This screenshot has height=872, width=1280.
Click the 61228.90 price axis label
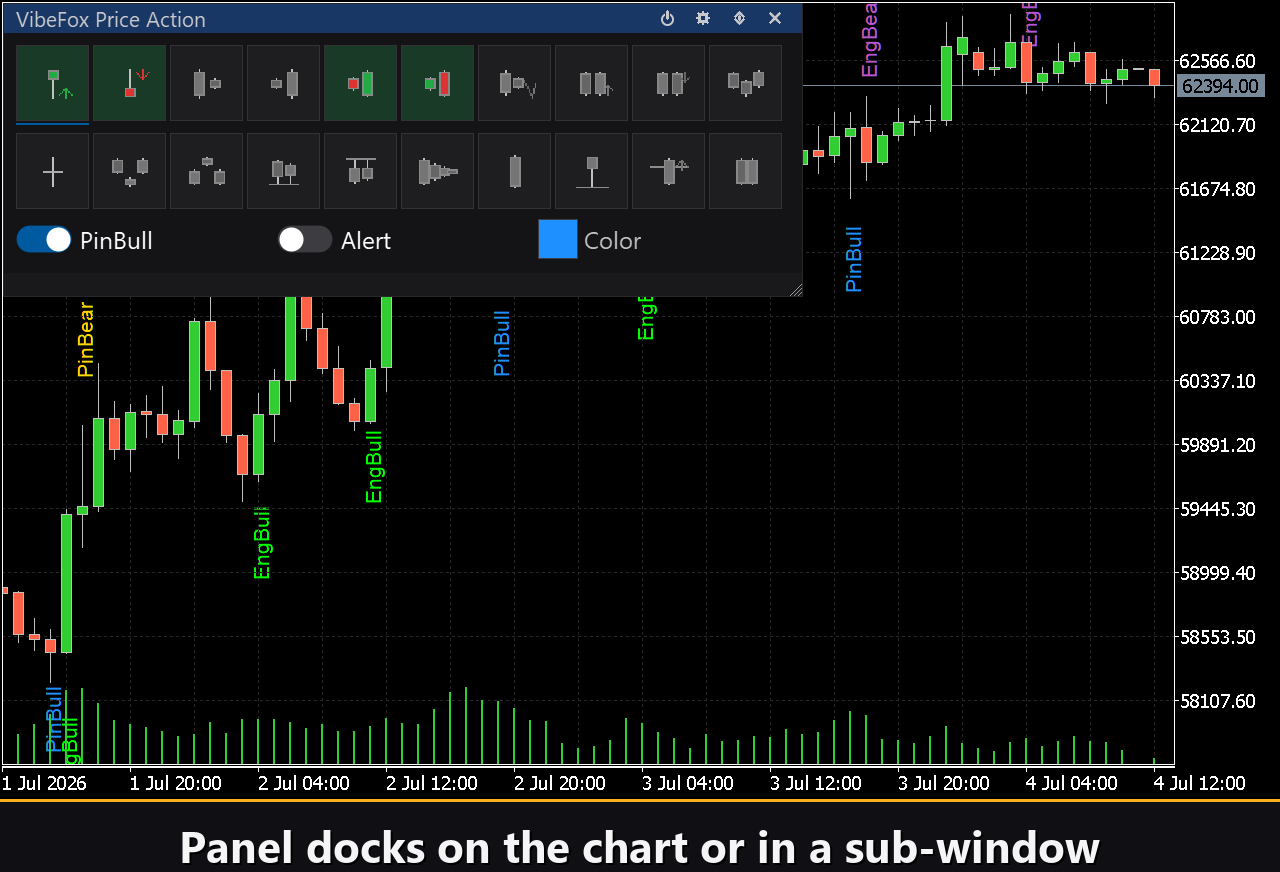click(1218, 253)
